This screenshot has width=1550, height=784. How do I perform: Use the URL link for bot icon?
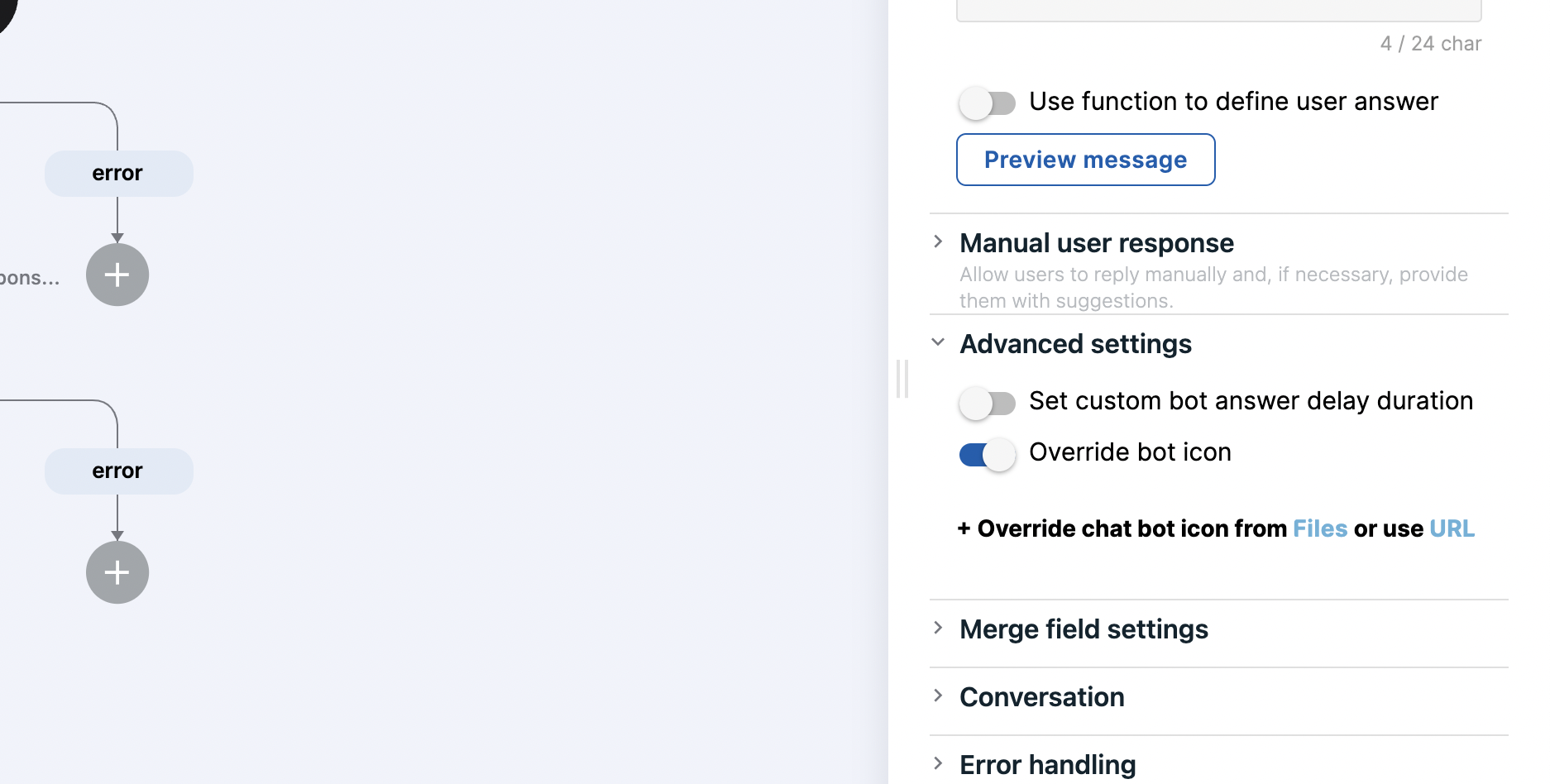click(1452, 528)
